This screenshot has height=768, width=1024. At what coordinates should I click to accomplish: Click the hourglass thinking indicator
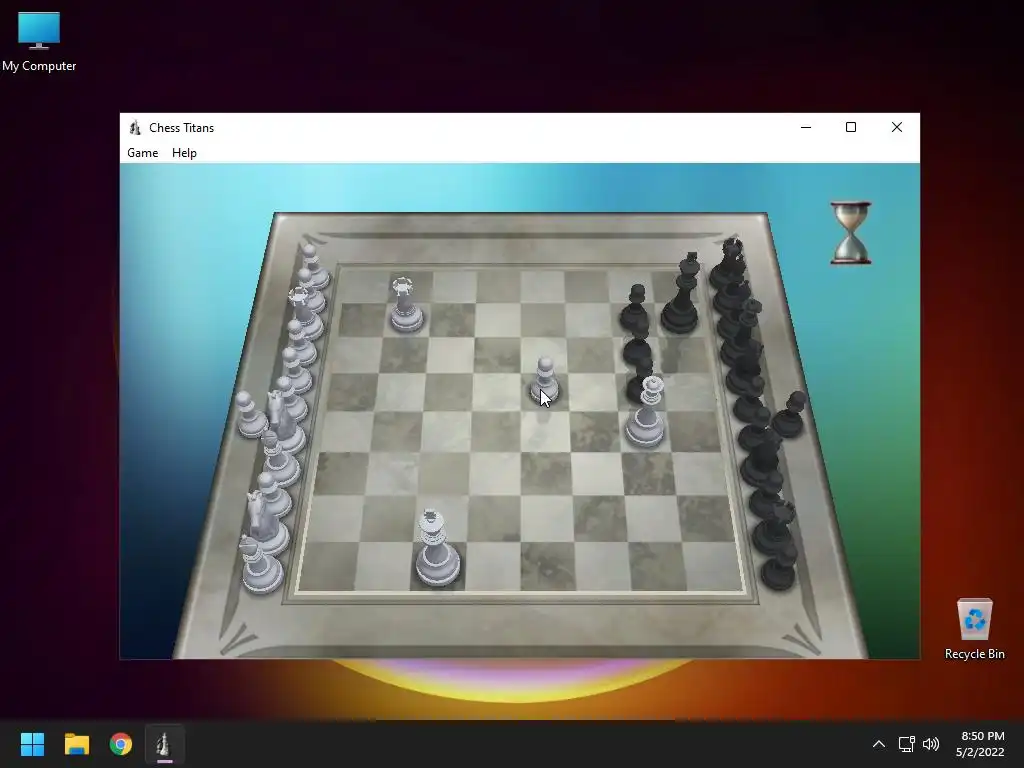point(850,232)
